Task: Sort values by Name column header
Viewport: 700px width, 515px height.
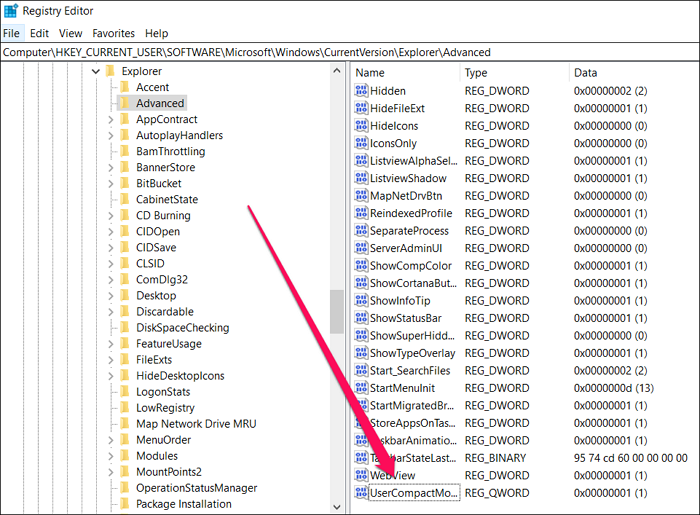Action: (x=405, y=73)
